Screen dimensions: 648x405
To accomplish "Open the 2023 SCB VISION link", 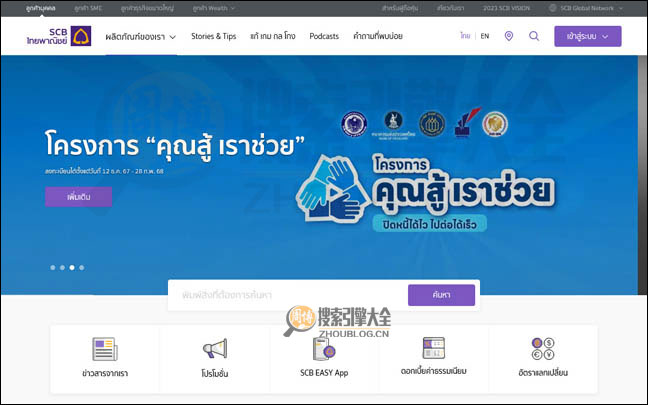I will [506, 8].
